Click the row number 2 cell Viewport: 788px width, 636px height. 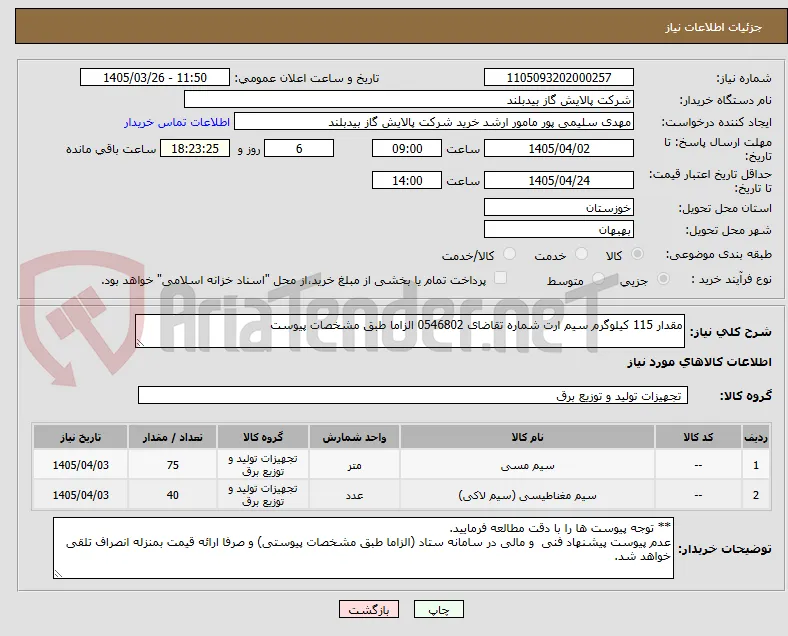tap(755, 495)
